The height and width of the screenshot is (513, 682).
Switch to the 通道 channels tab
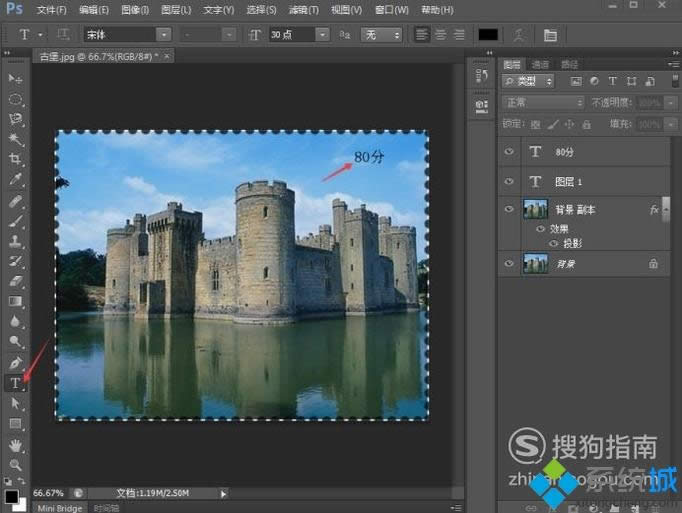540,65
